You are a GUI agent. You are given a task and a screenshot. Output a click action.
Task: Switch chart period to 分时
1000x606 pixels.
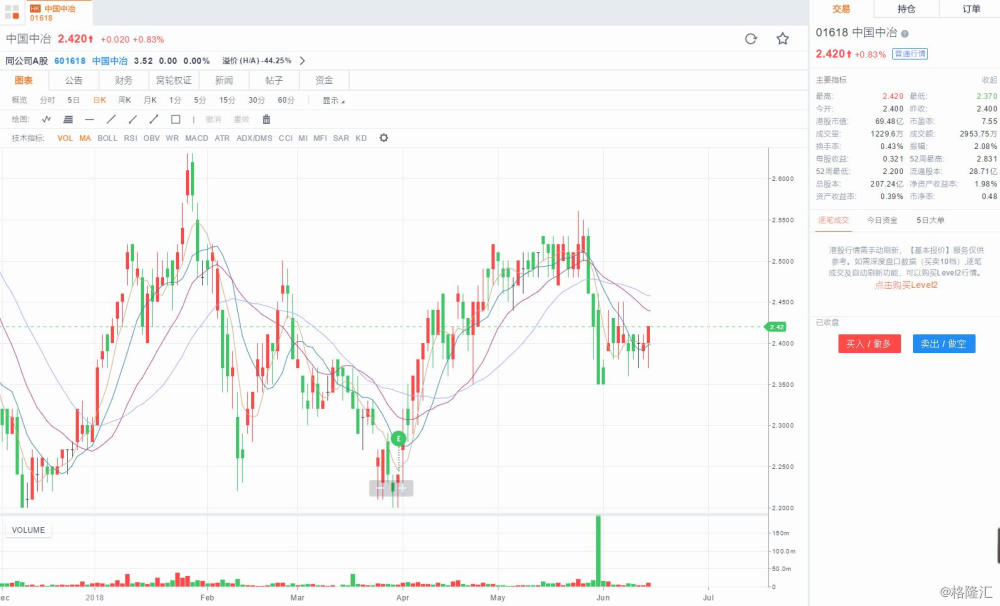(47, 100)
